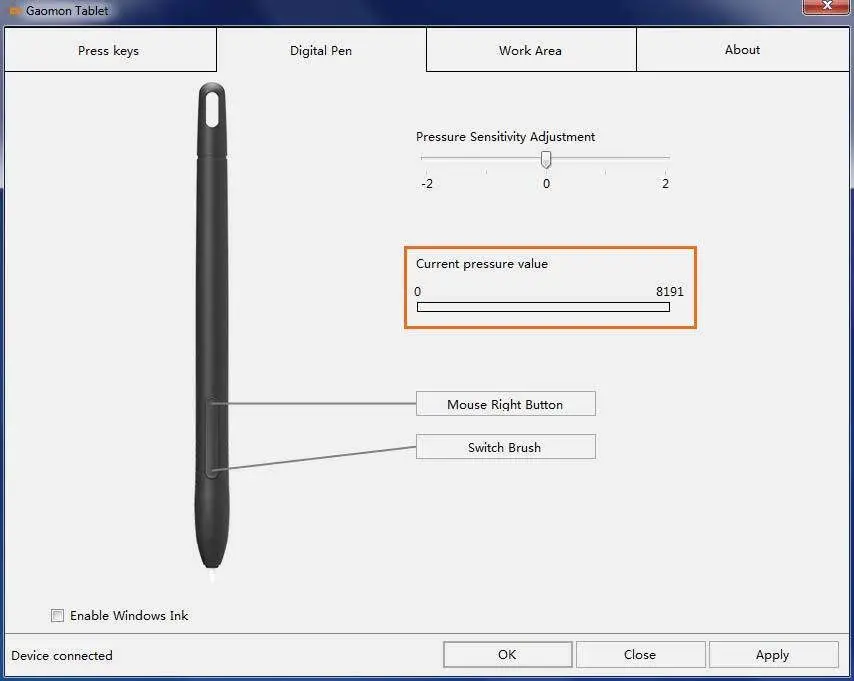Click the 'Current pressure value' label
Screen dimensions: 854x681
coord(482,264)
